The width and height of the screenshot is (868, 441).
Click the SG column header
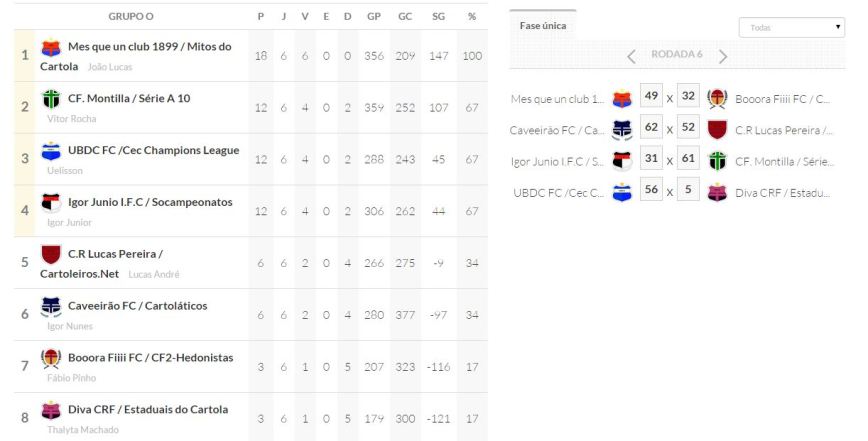pos(438,17)
